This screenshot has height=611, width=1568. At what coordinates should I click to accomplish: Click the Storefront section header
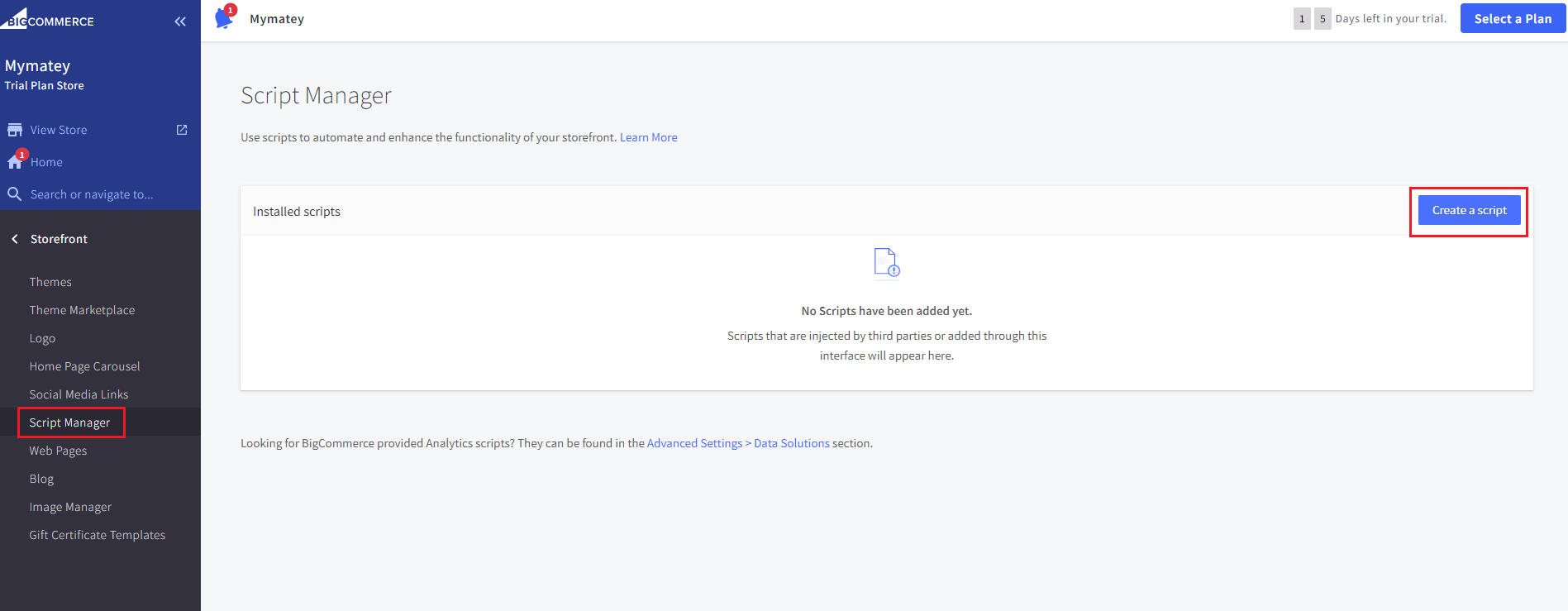click(x=59, y=239)
